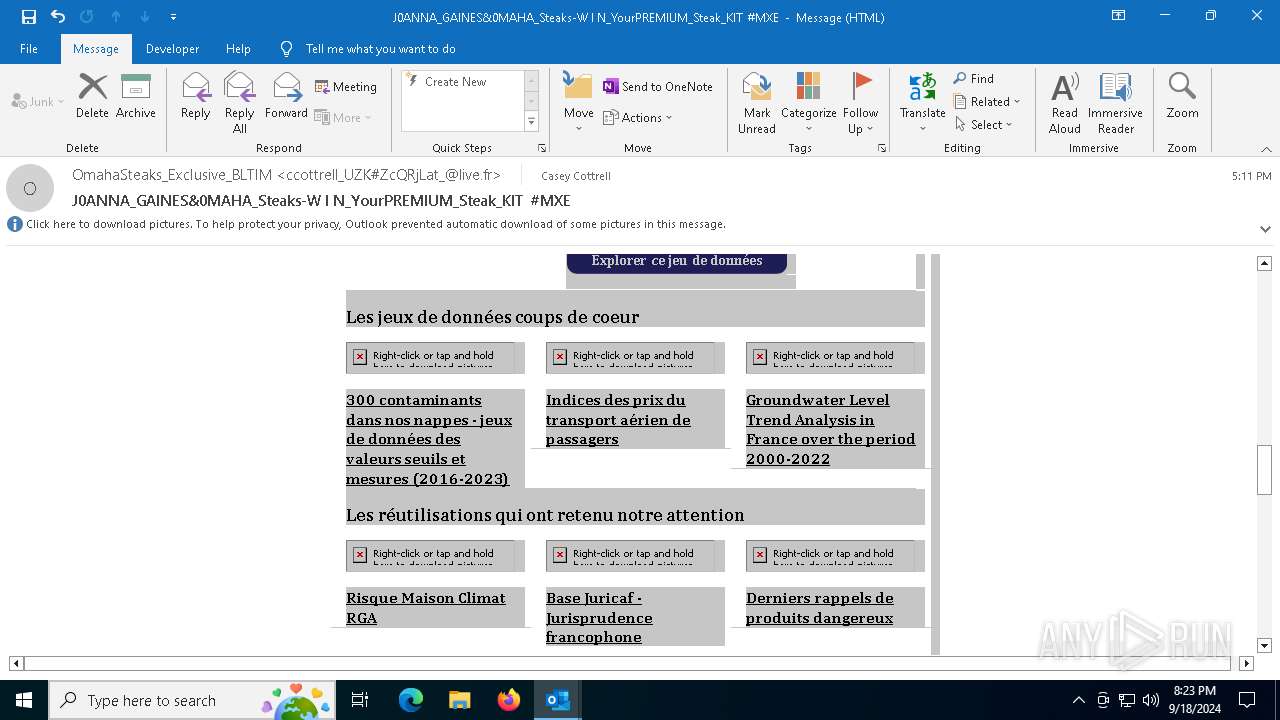This screenshot has width=1280, height=720.
Task: Click the vertical scrollbar thumb
Action: tap(1264, 469)
